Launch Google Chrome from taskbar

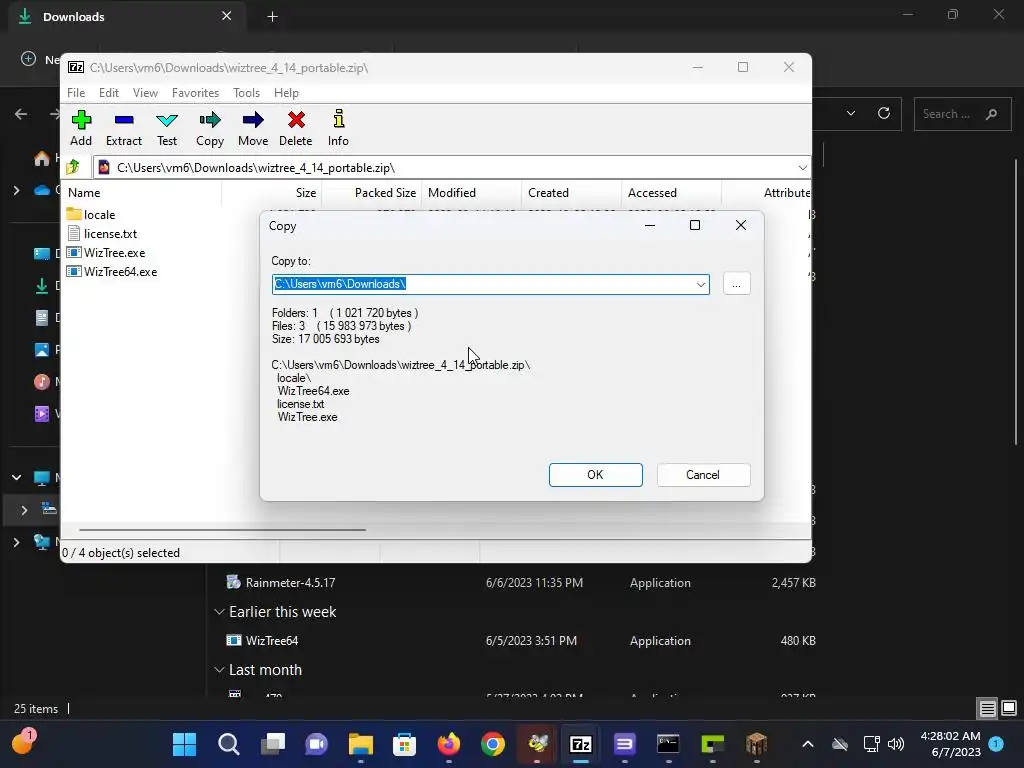pos(493,744)
